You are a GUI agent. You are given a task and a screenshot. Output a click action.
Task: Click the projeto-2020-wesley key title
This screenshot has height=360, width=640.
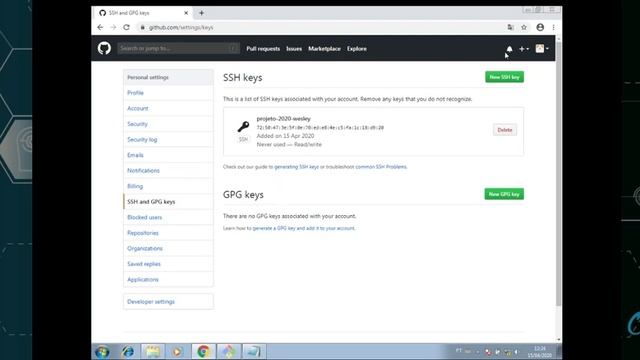tap(283, 119)
